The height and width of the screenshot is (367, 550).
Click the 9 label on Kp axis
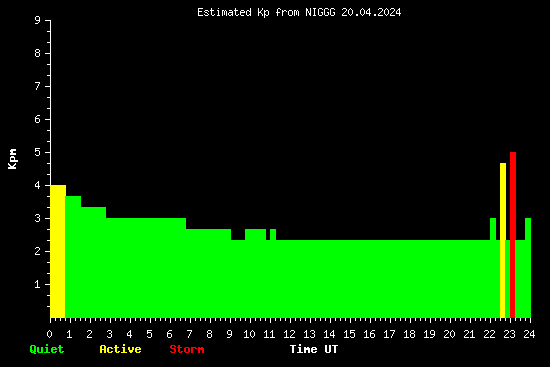(38, 20)
